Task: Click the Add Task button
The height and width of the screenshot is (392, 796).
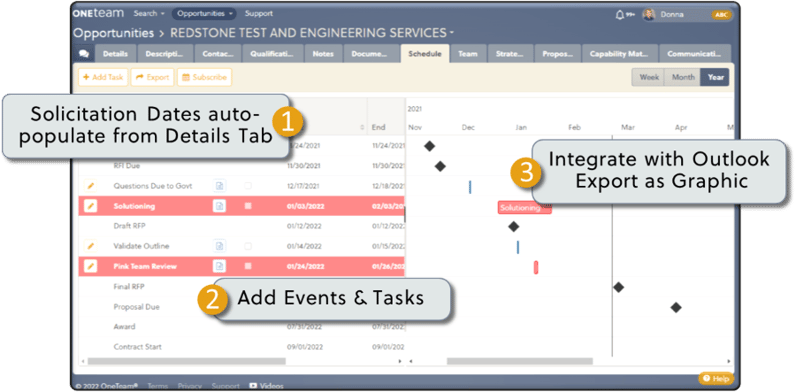Action: click(x=103, y=77)
